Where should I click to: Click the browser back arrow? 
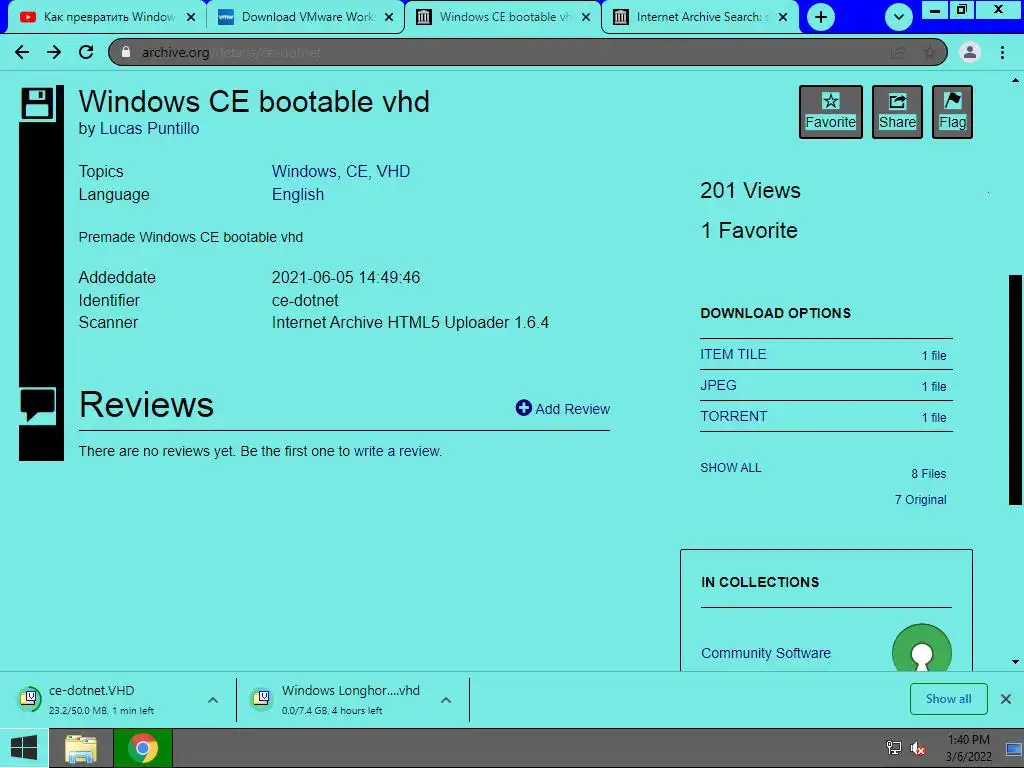[x=22, y=52]
